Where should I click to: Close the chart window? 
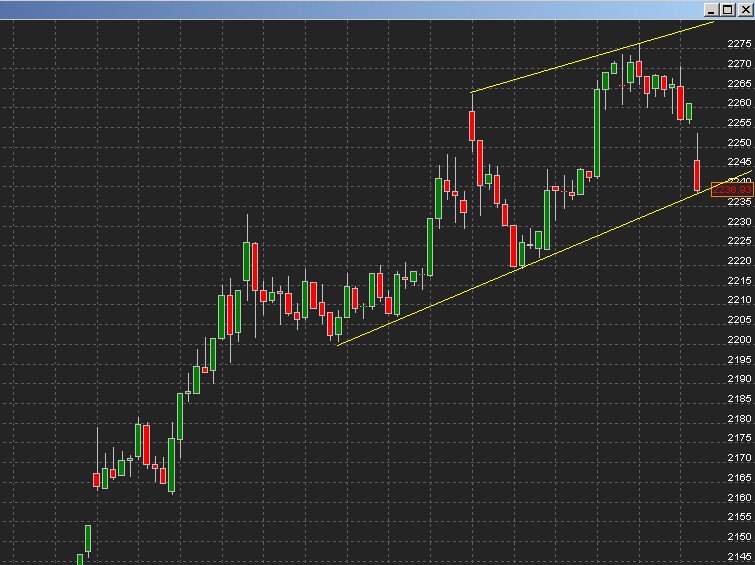point(744,10)
